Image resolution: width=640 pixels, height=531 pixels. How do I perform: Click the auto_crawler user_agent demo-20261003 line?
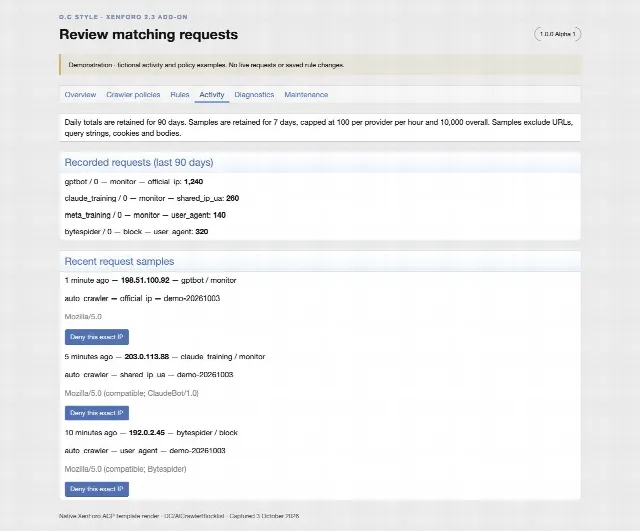tap(145, 451)
